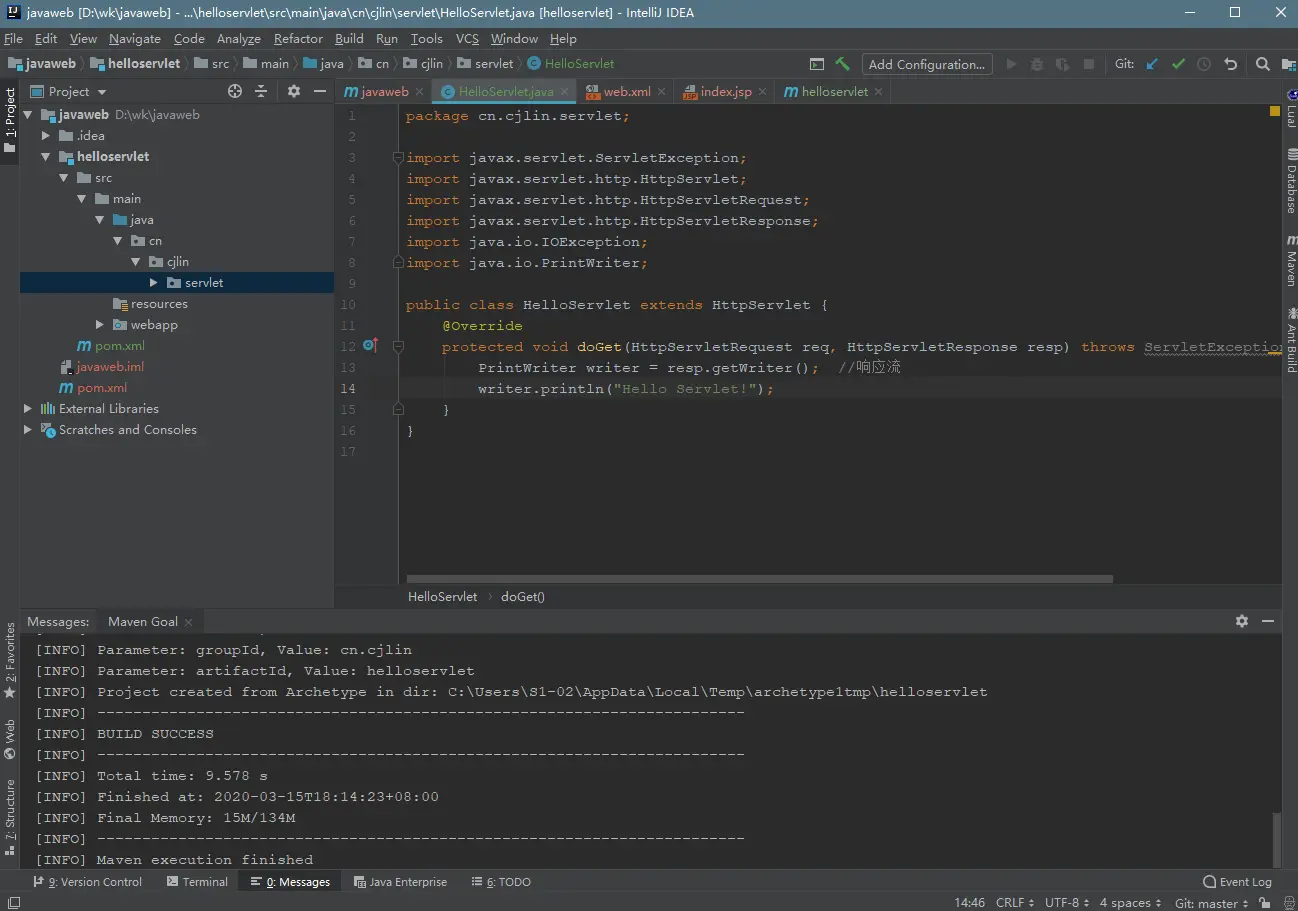Open Search Everywhere magnifier icon
1298x911 pixels.
click(x=1262, y=64)
